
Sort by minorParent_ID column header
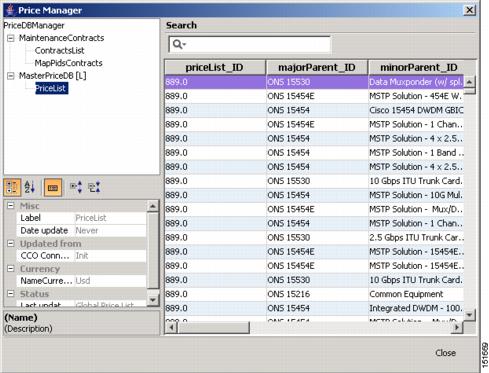pos(419,68)
